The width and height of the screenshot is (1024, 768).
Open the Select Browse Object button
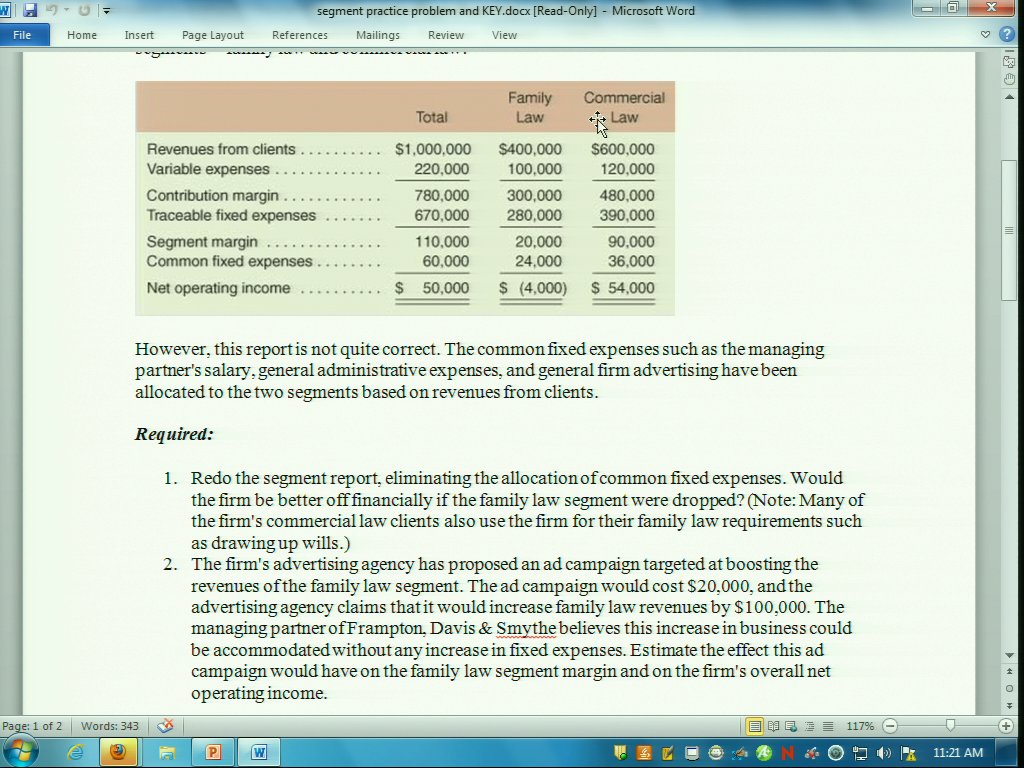[x=1009, y=689]
